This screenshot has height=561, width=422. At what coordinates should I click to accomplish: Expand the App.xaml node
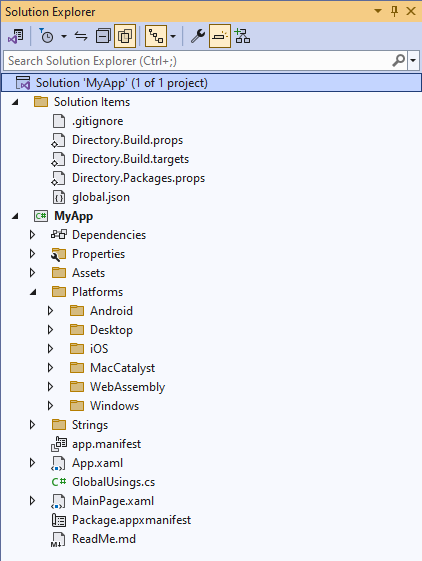pos(32,463)
